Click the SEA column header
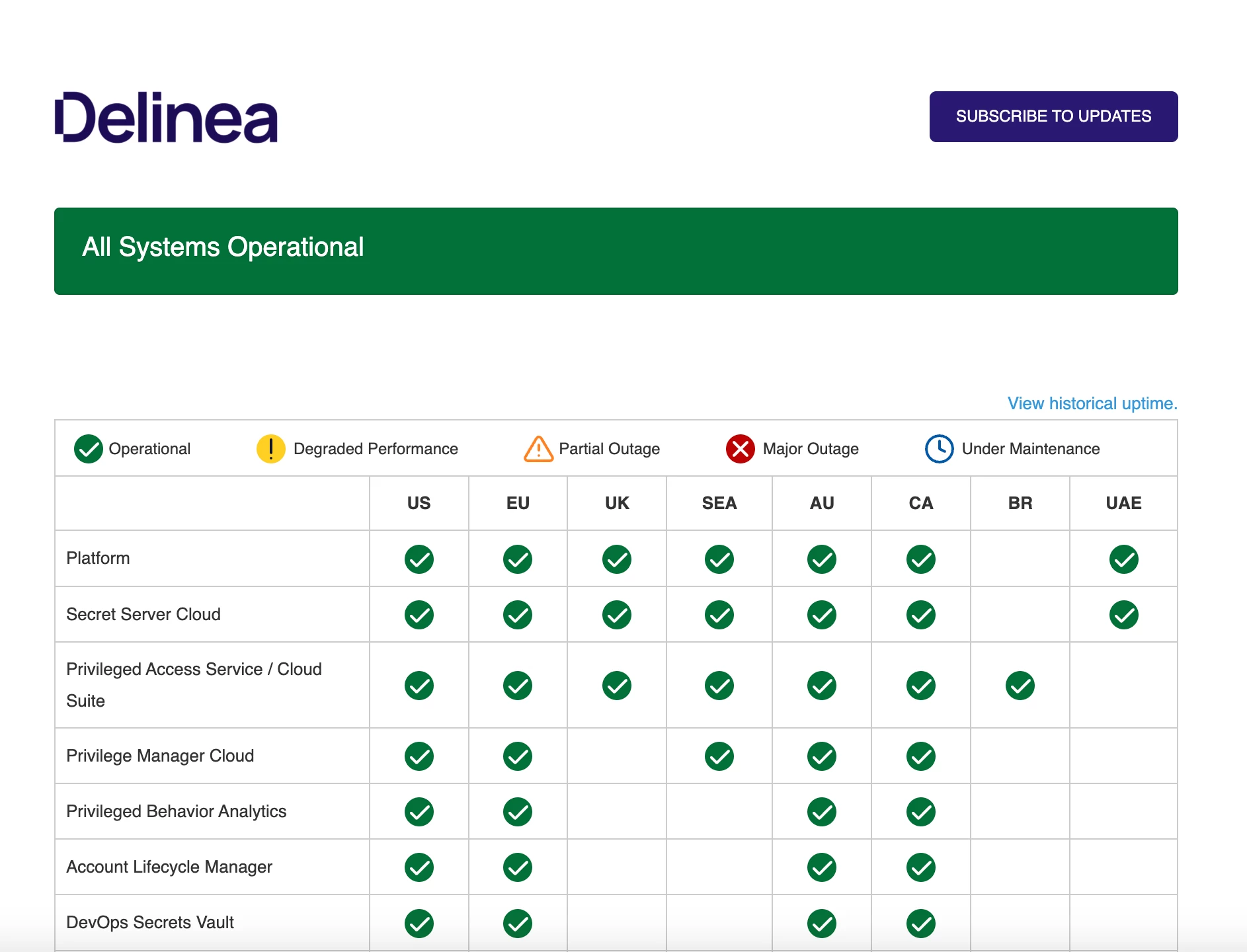This screenshot has height=952, width=1247. click(719, 503)
